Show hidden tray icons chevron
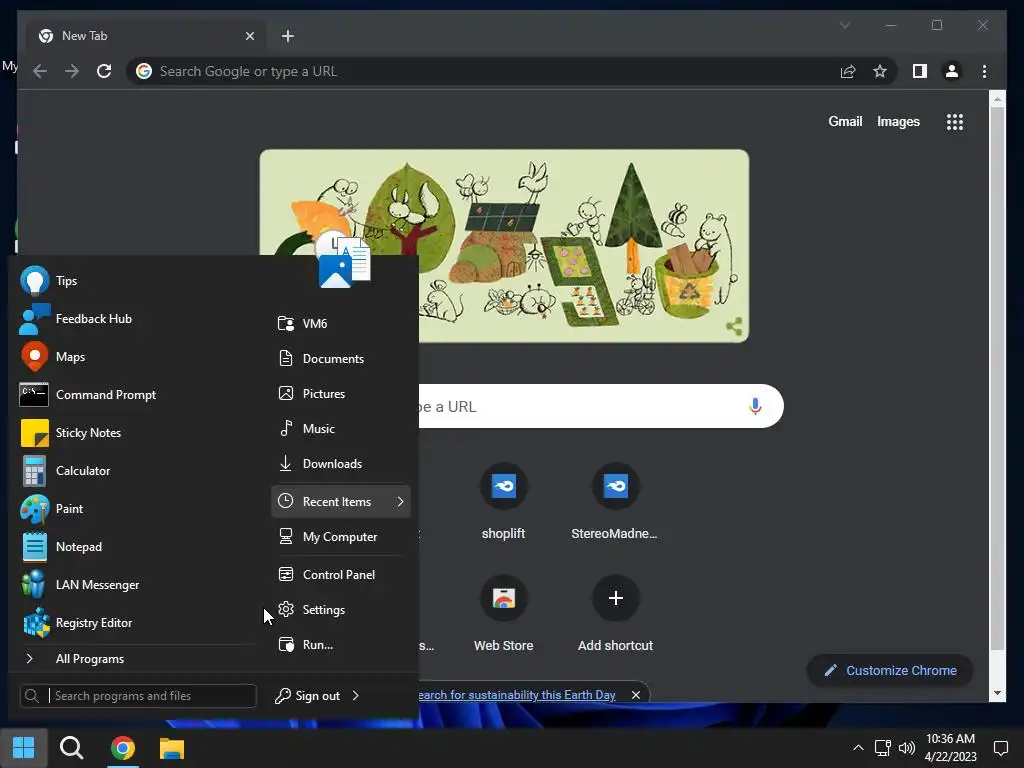Screen dimensions: 1024x768 (858, 748)
